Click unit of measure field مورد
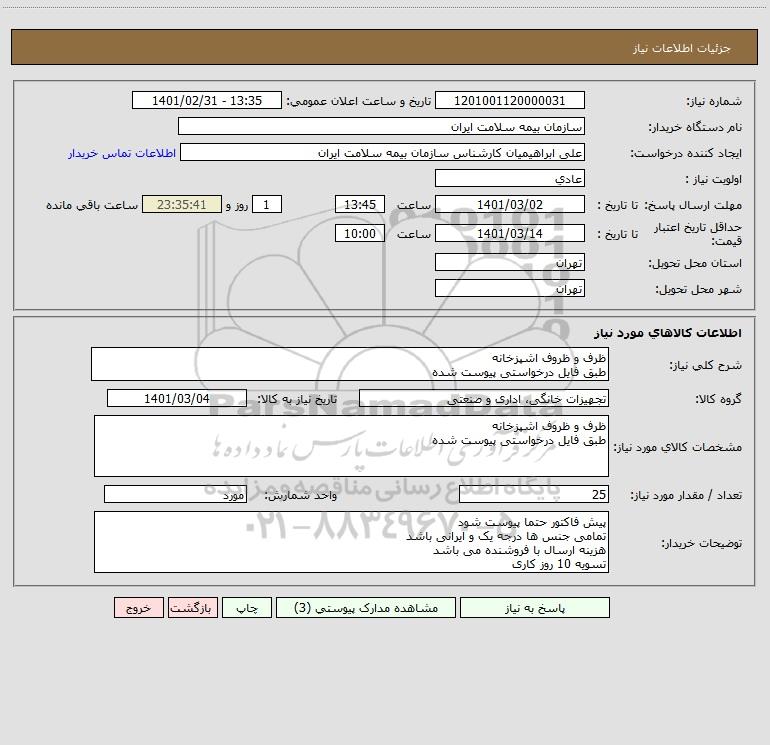This screenshot has height=745, width=770. (175, 495)
